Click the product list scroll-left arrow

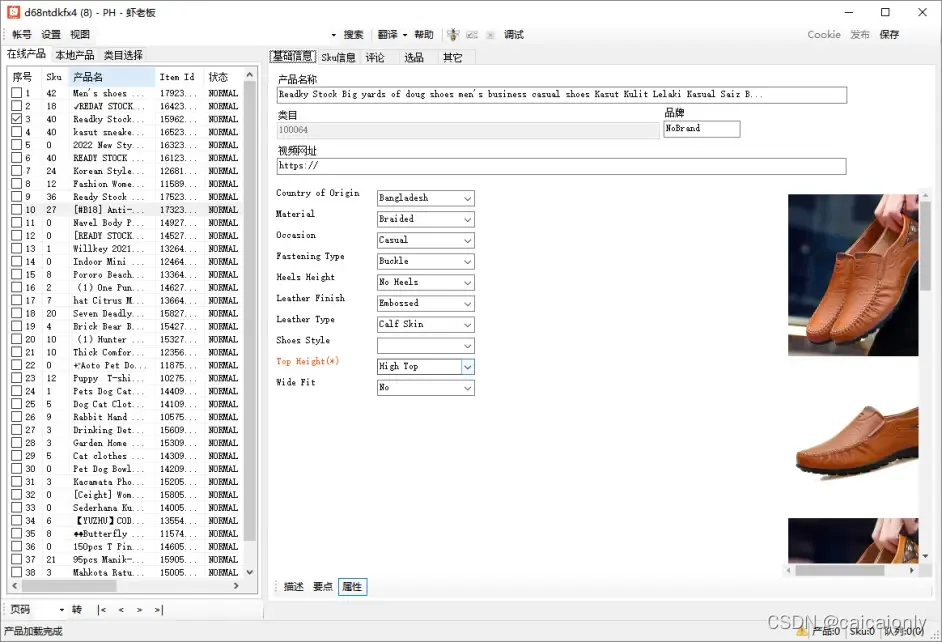pos(15,586)
